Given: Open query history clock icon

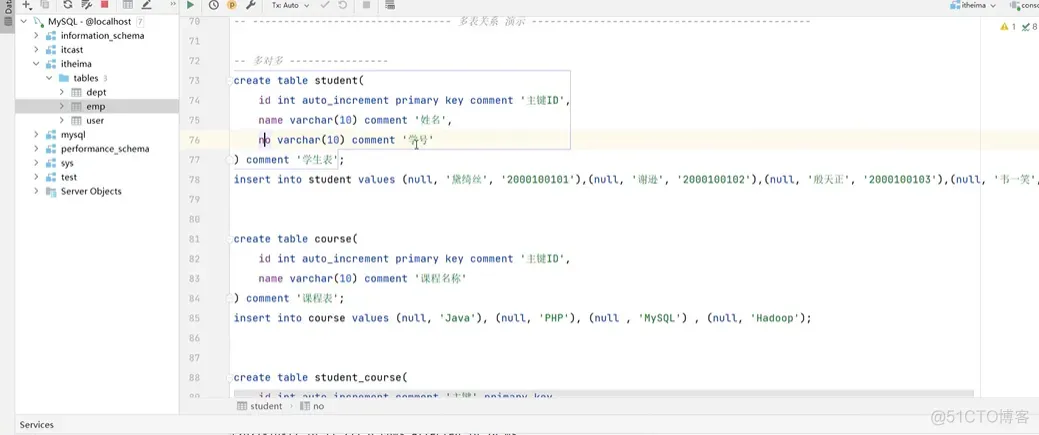Looking at the screenshot, I should click(213, 5).
